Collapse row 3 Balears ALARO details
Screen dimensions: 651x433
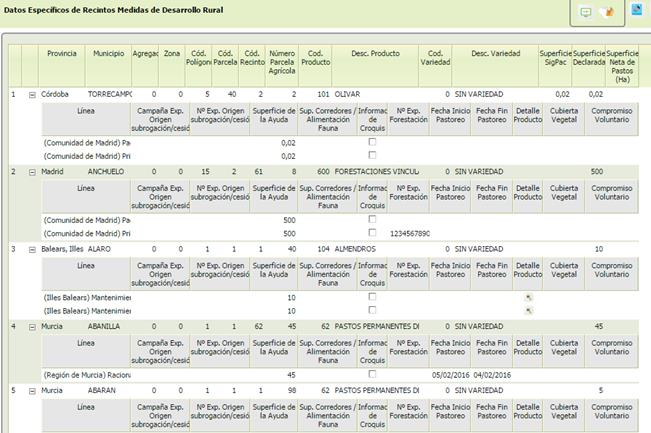(31, 248)
